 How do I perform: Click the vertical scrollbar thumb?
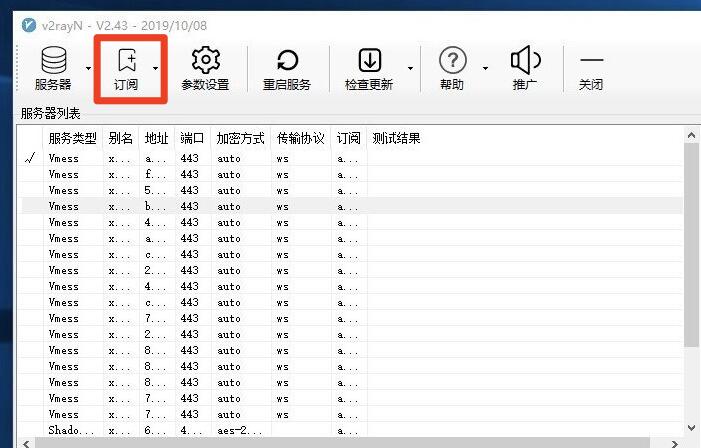[x=691, y=245]
